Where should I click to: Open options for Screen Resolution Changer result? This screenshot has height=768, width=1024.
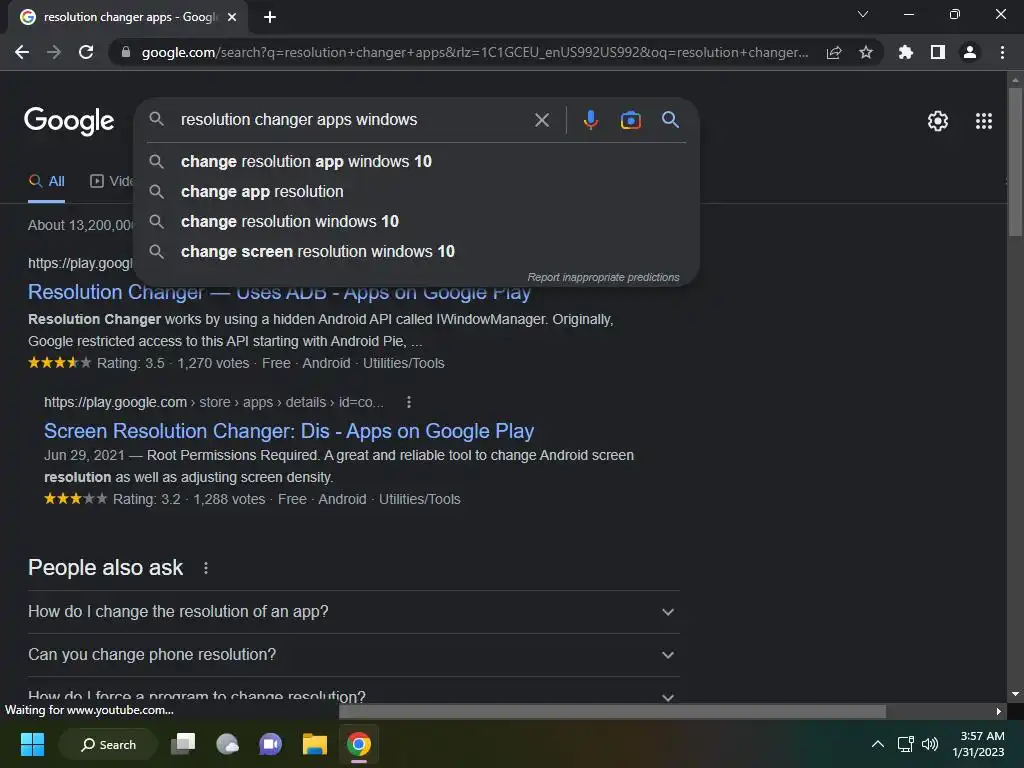pos(409,402)
